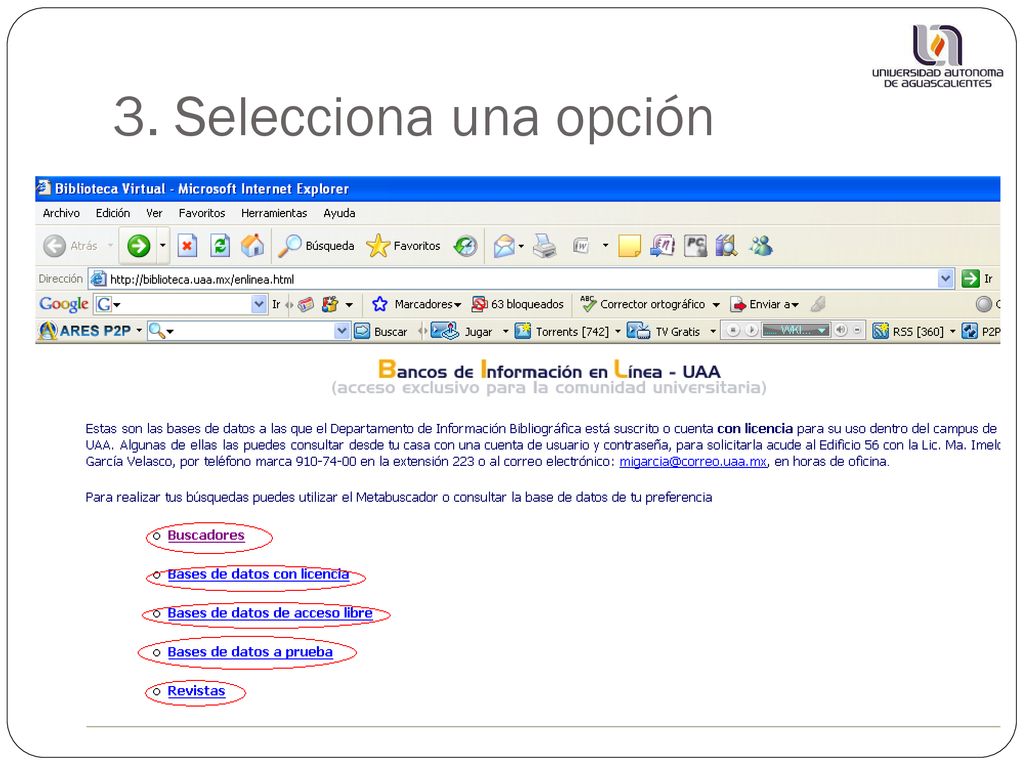Click the purple Research icon
This screenshot has height=768, width=1024.
pyautogui.click(x=662, y=246)
